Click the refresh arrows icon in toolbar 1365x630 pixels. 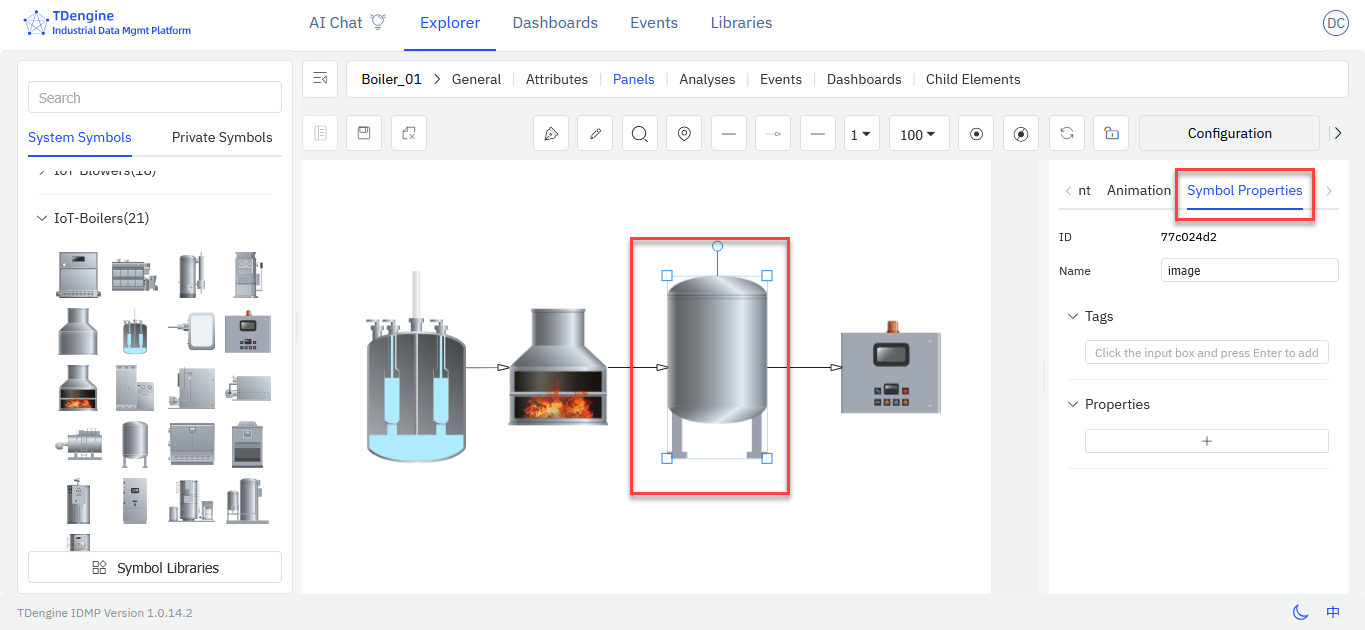click(1067, 134)
